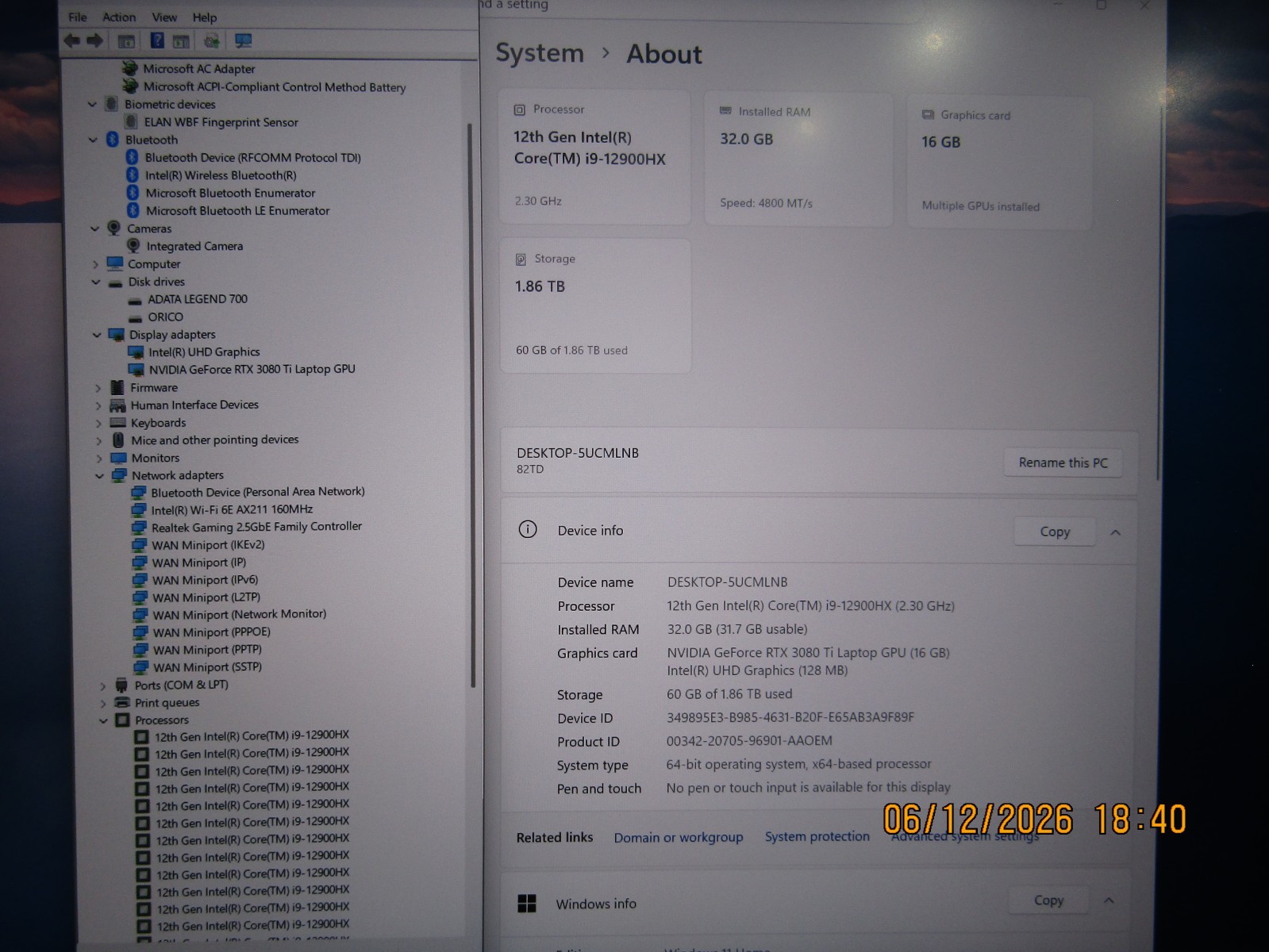Open the Domain or workgroup link
Viewport: 1269px width, 952px height.
(x=679, y=837)
